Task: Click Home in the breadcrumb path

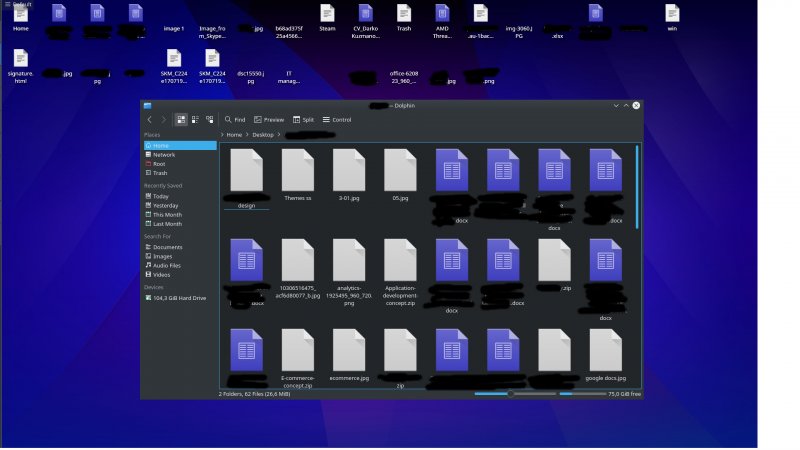Action: pyautogui.click(x=234, y=135)
